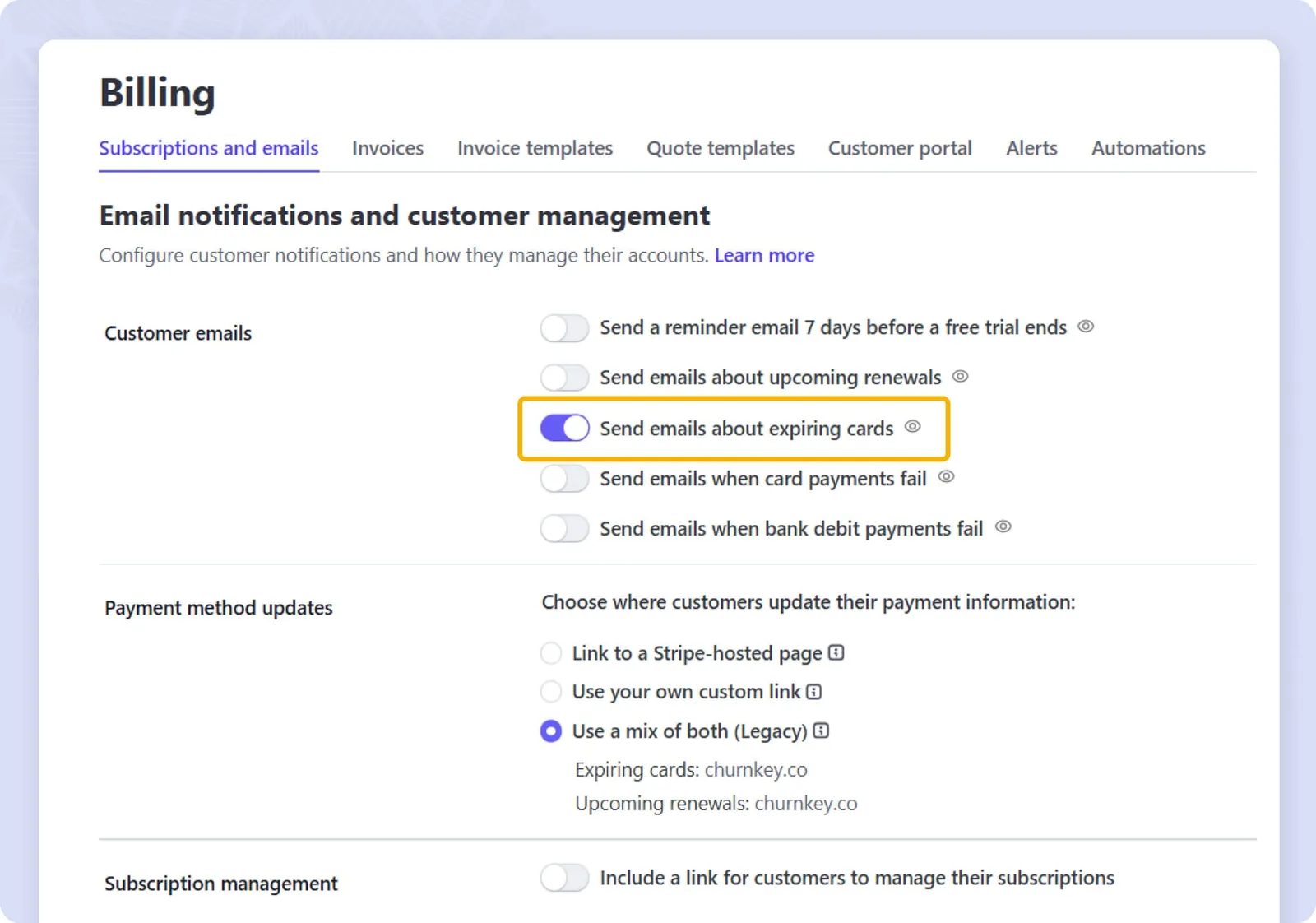1316x923 pixels.
Task: Follow the Learn more link
Action: pyautogui.click(x=764, y=256)
